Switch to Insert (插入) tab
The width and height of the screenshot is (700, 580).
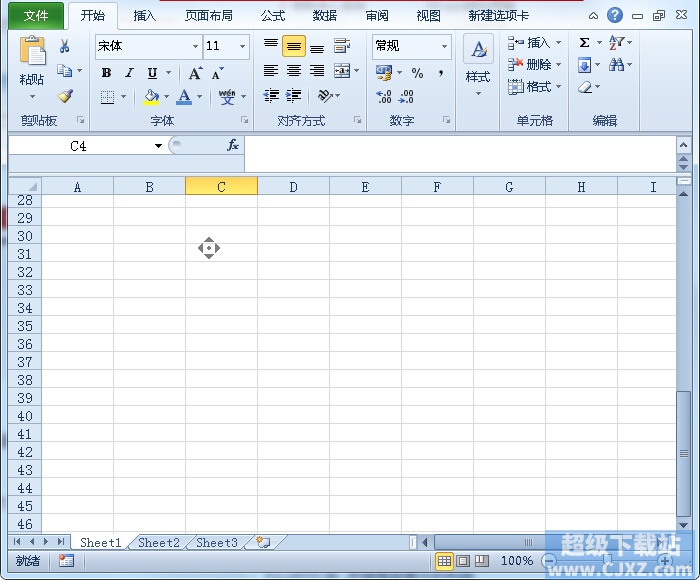pyautogui.click(x=144, y=16)
